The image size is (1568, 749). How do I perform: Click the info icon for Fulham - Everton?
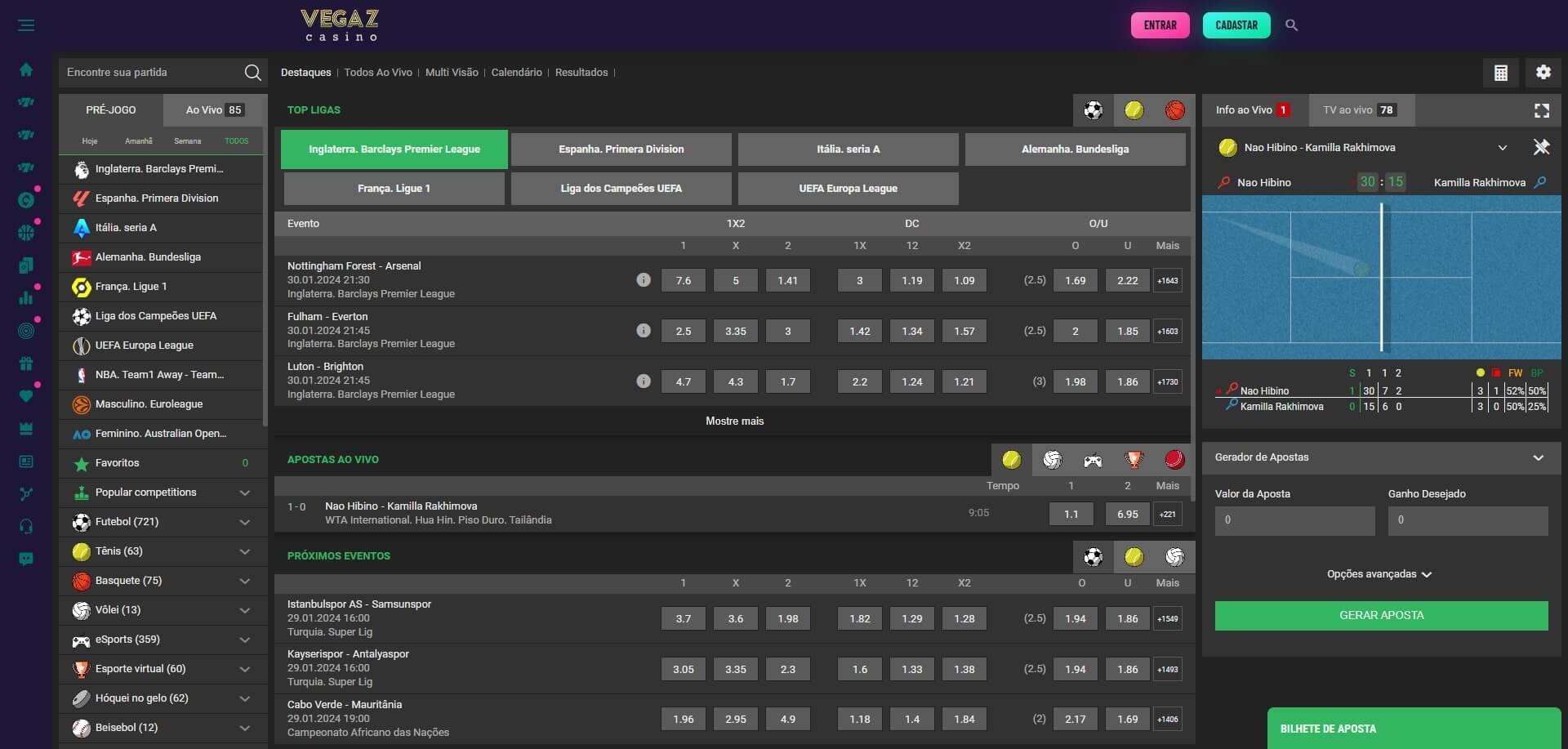(644, 331)
